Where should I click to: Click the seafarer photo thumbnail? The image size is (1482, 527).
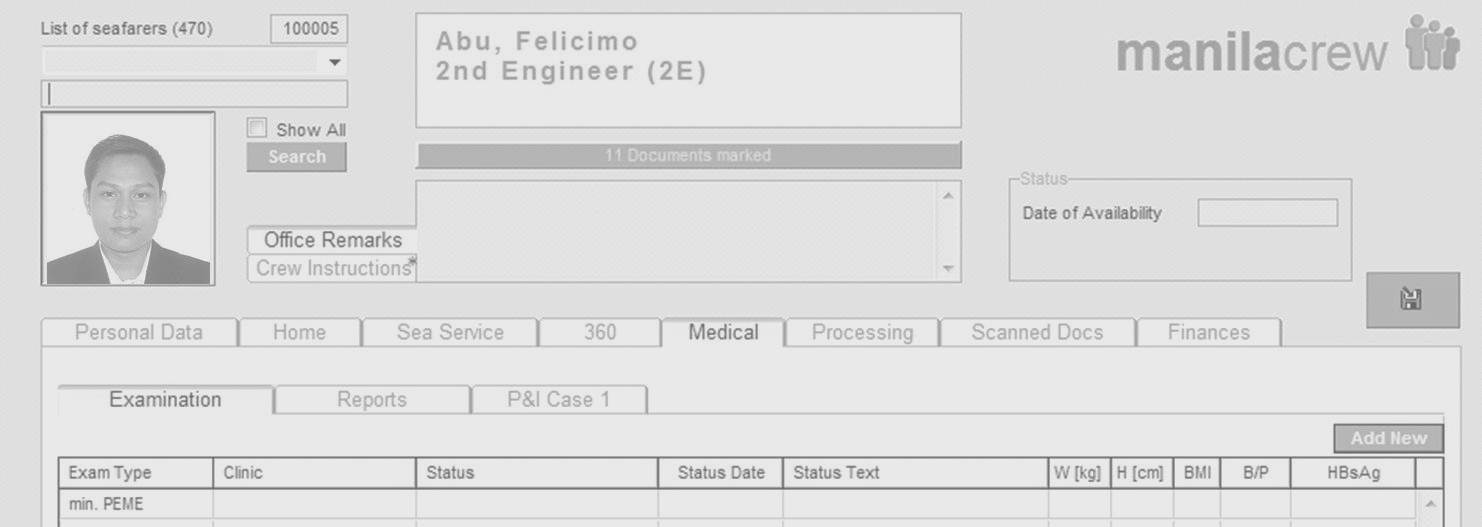point(128,199)
